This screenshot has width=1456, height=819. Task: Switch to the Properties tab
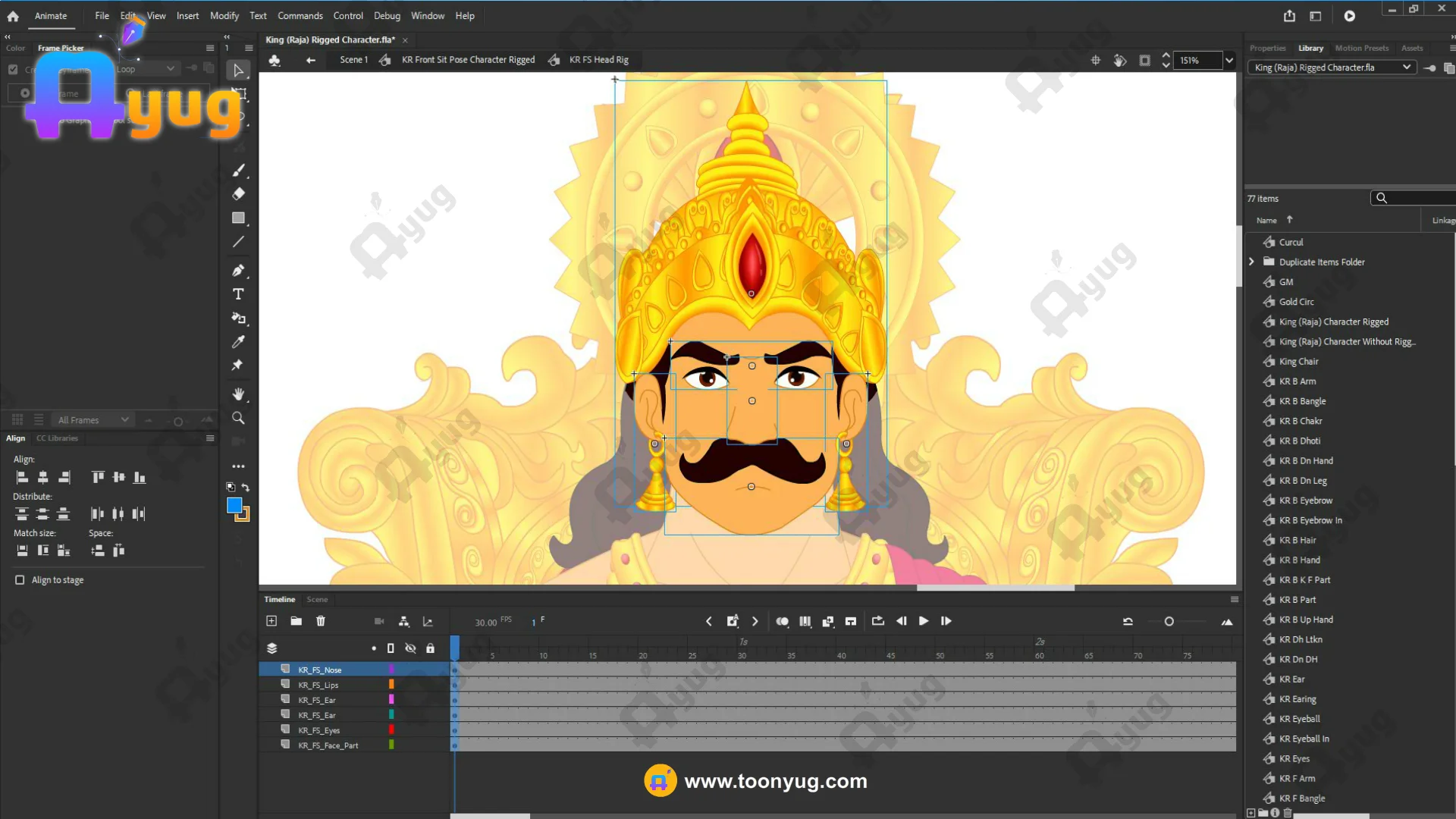pyautogui.click(x=1267, y=48)
